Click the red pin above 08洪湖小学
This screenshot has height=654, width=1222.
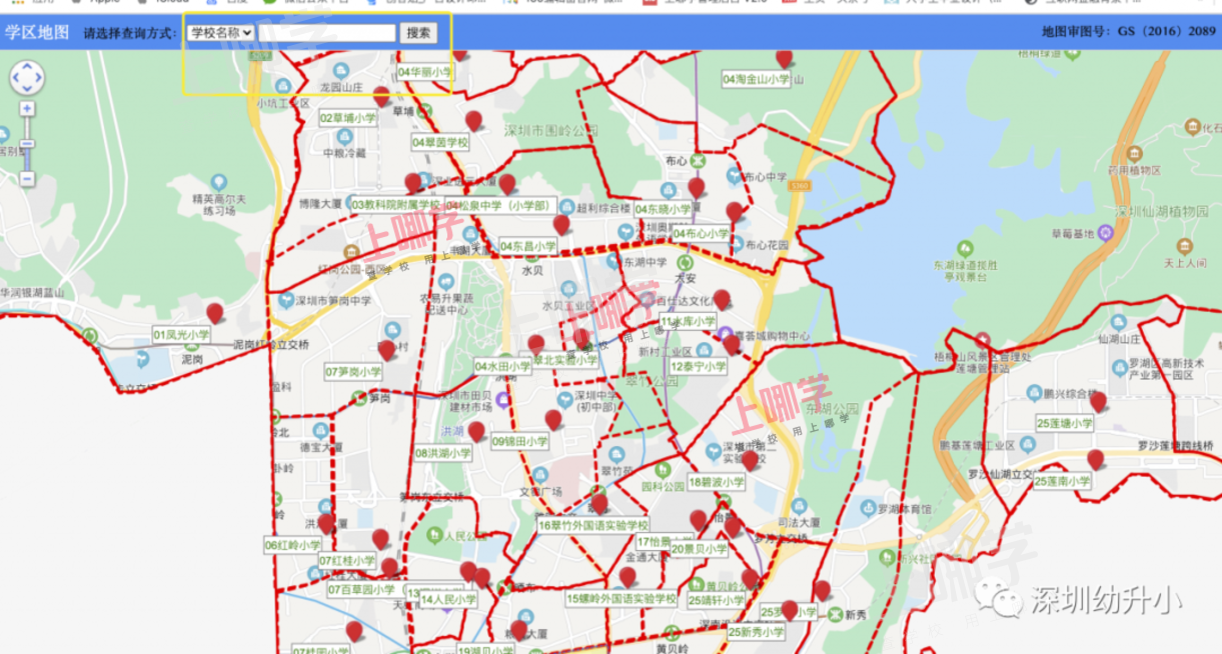(x=476, y=431)
